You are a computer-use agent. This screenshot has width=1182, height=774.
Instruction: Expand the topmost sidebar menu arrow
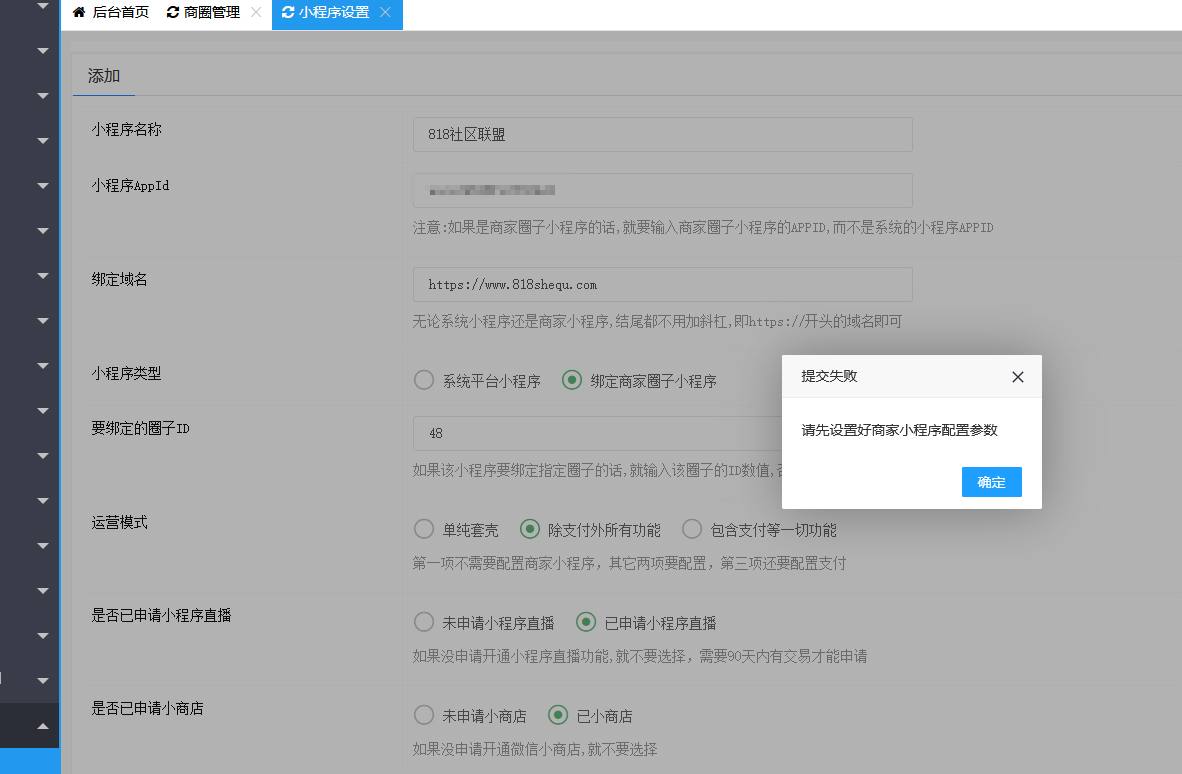tap(42, 6)
